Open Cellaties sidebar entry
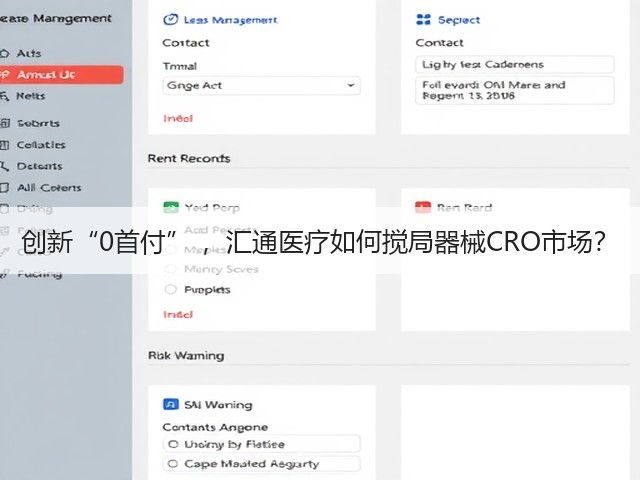The height and width of the screenshot is (480, 640). click(41, 145)
